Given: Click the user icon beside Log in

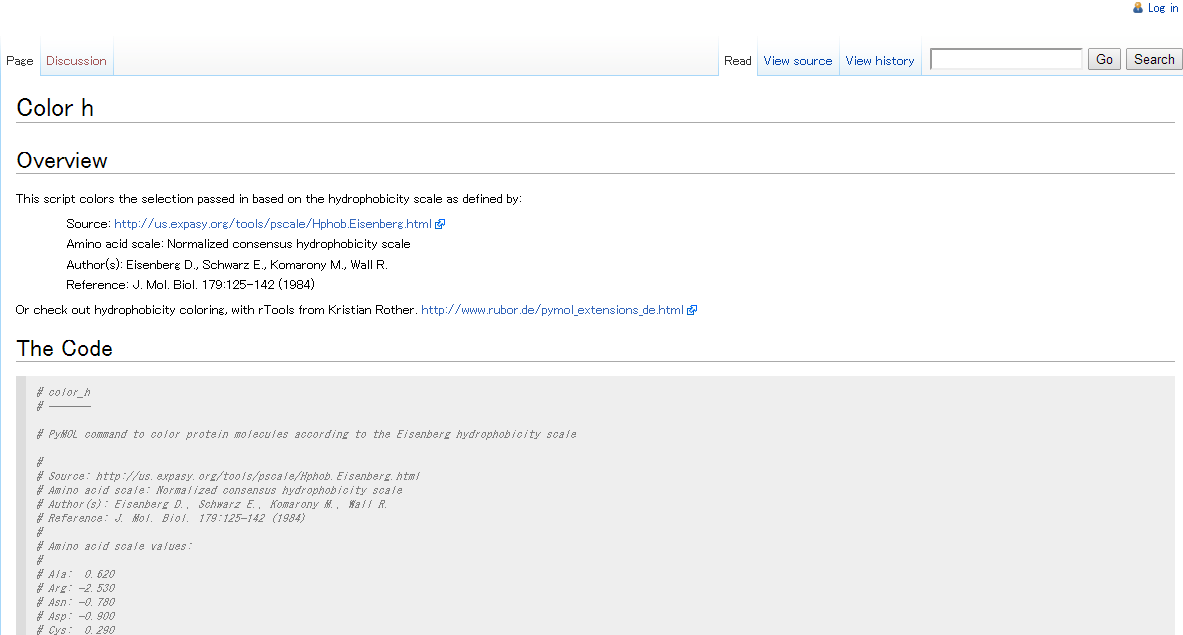Looking at the screenshot, I should coord(1138,8).
